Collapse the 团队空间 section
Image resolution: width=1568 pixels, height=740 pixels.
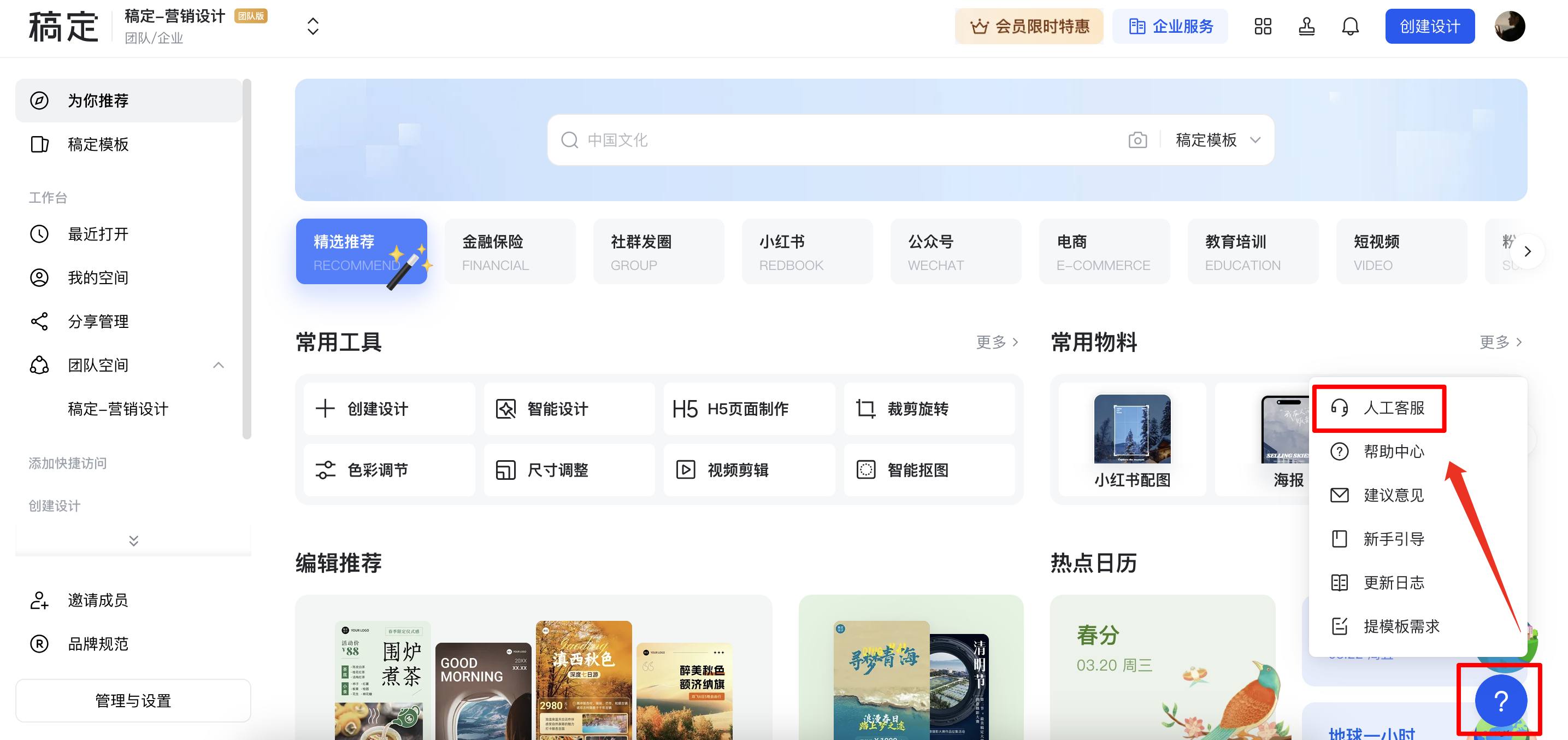point(219,365)
